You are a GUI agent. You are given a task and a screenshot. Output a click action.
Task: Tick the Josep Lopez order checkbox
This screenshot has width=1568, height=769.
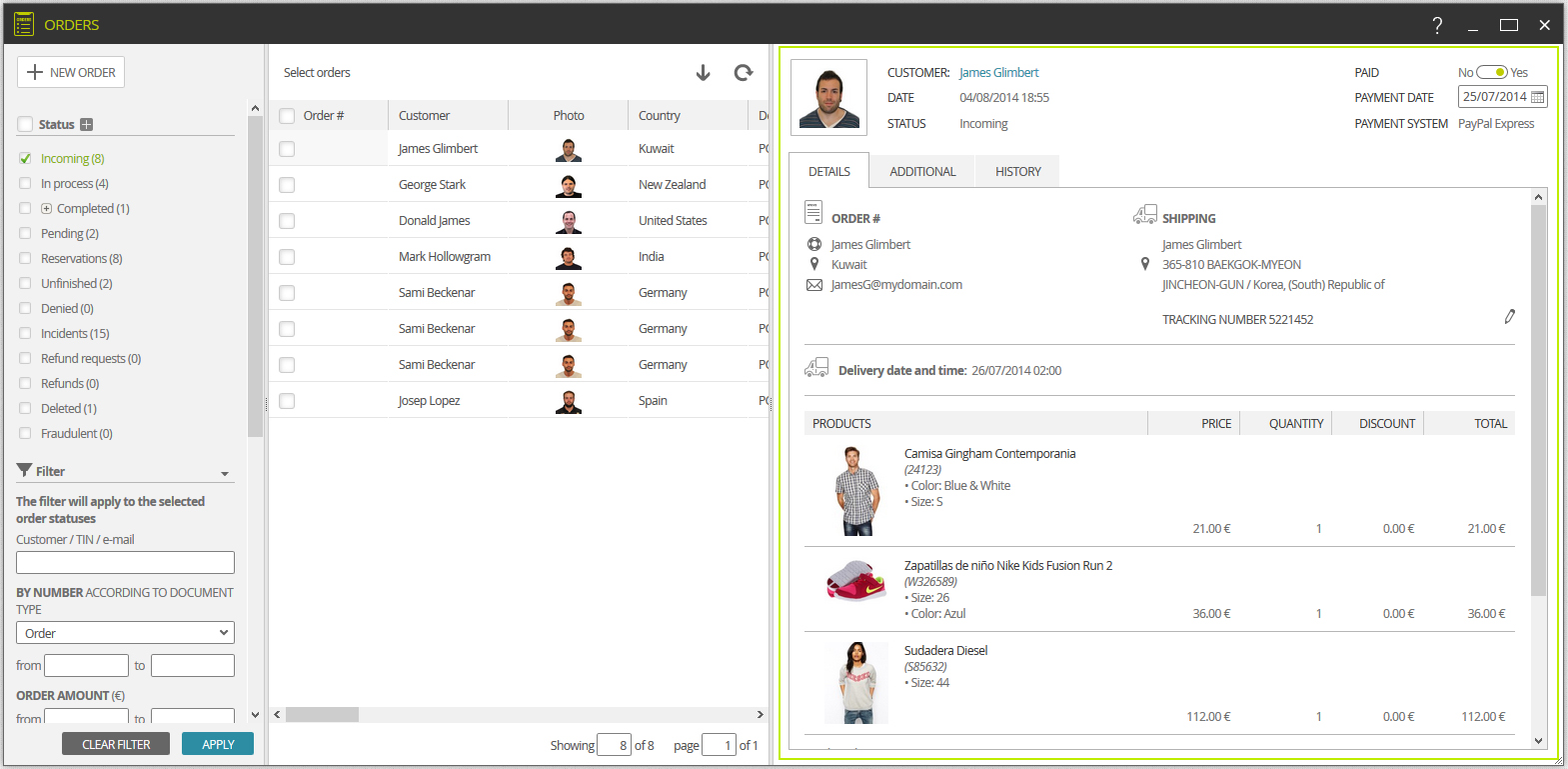(x=287, y=401)
